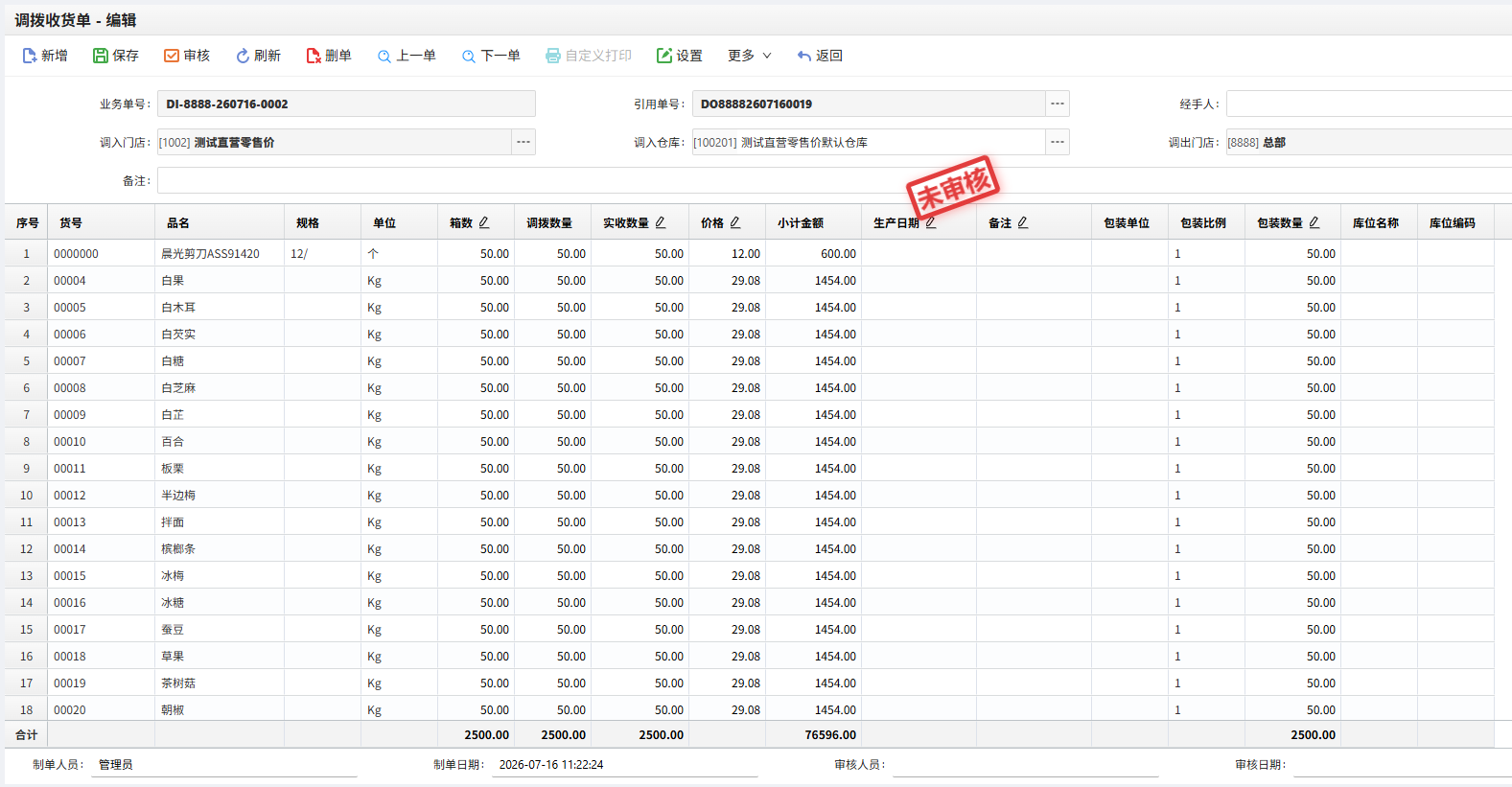The width and height of the screenshot is (1512, 787).
Task: Click the 引用单号 field DO88882607160019
Action: (x=869, y=104)
